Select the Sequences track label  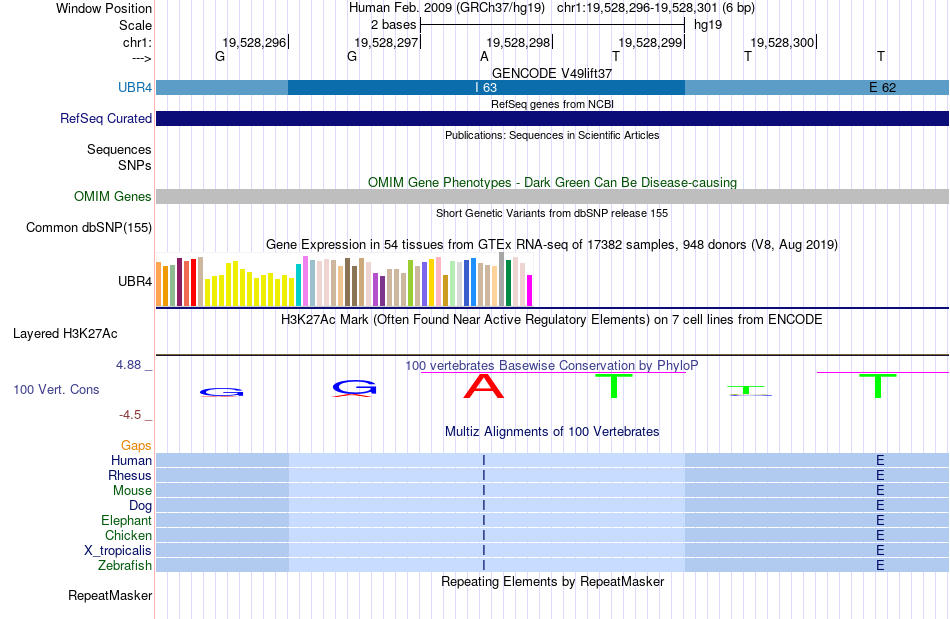point(119,149)
